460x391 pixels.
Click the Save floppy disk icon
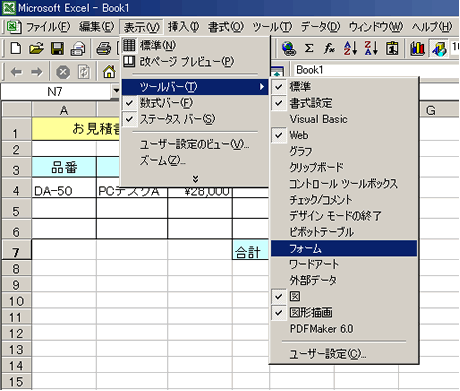coord(57,49)
